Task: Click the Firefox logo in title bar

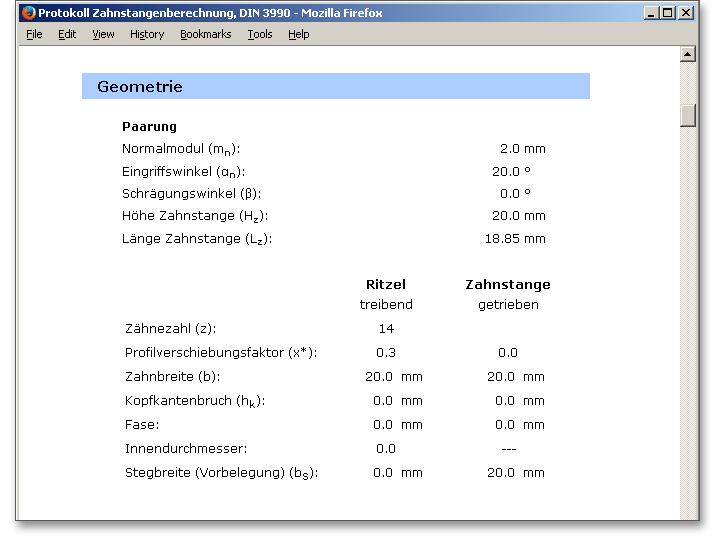Action: (x=28, y=13)
